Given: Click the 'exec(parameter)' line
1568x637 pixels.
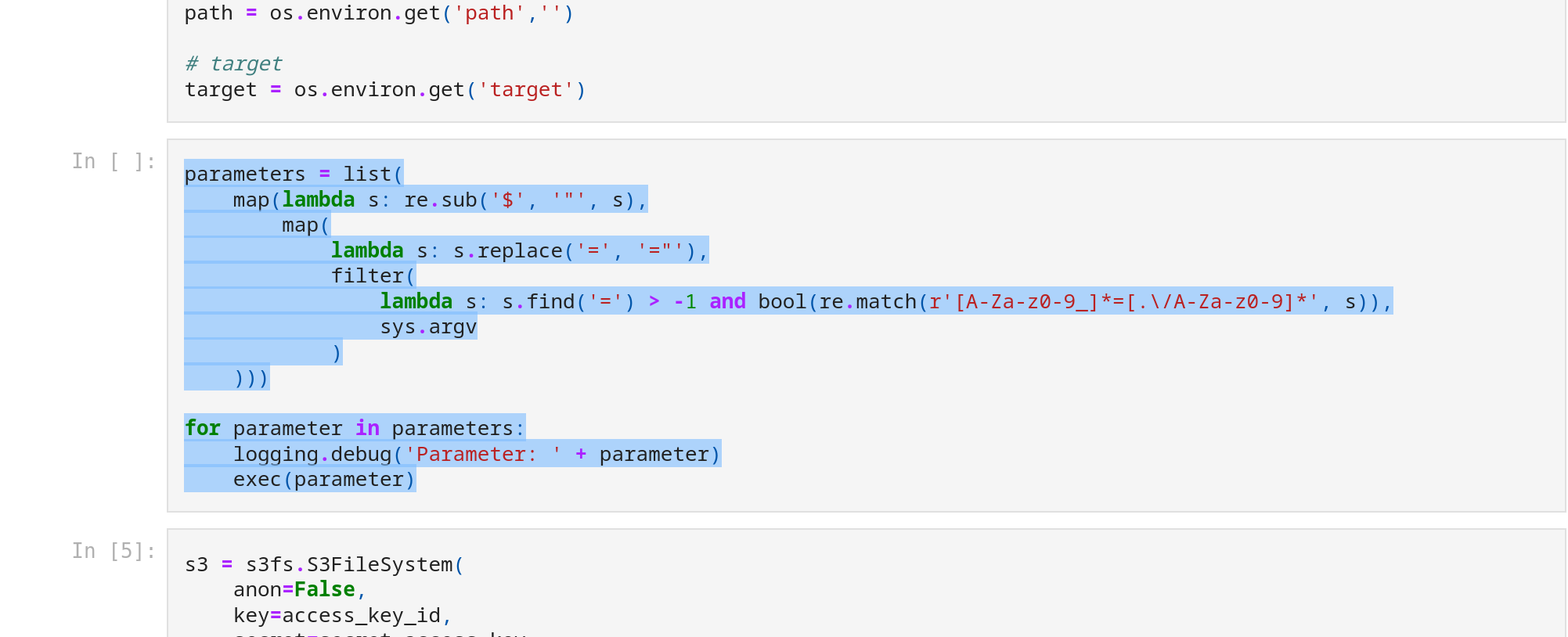Looking at the screenshot, I should click(x=324, y=480).
